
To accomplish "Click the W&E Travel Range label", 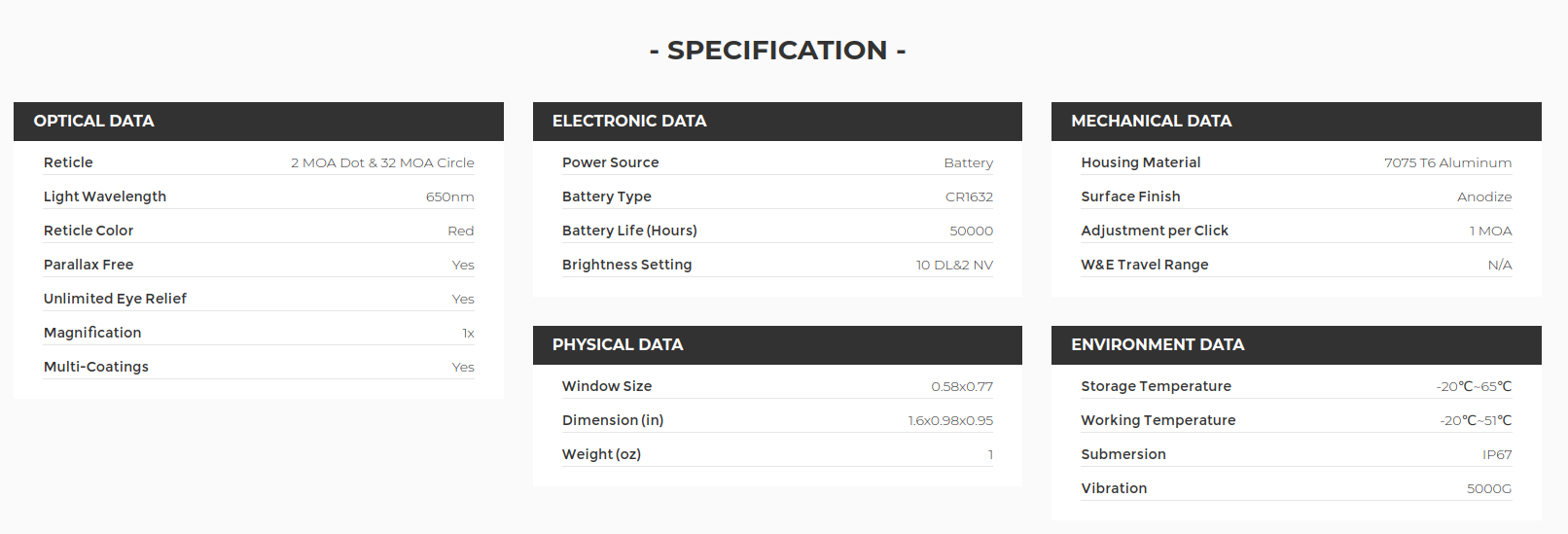I will [1145, 265].
